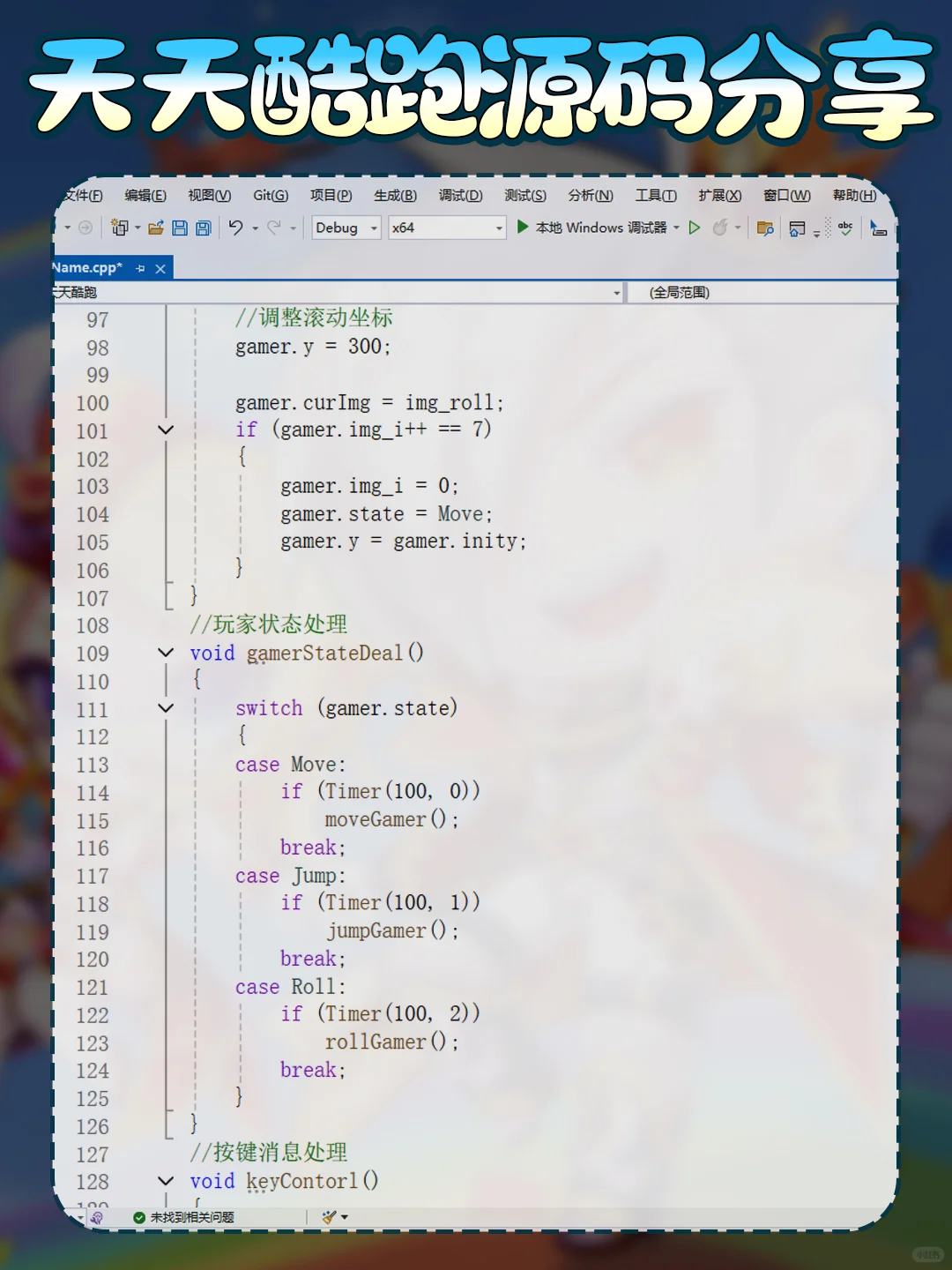The image size is (952, 1270).
Task: Open the 窗口(W) menu
Action: 787,196
